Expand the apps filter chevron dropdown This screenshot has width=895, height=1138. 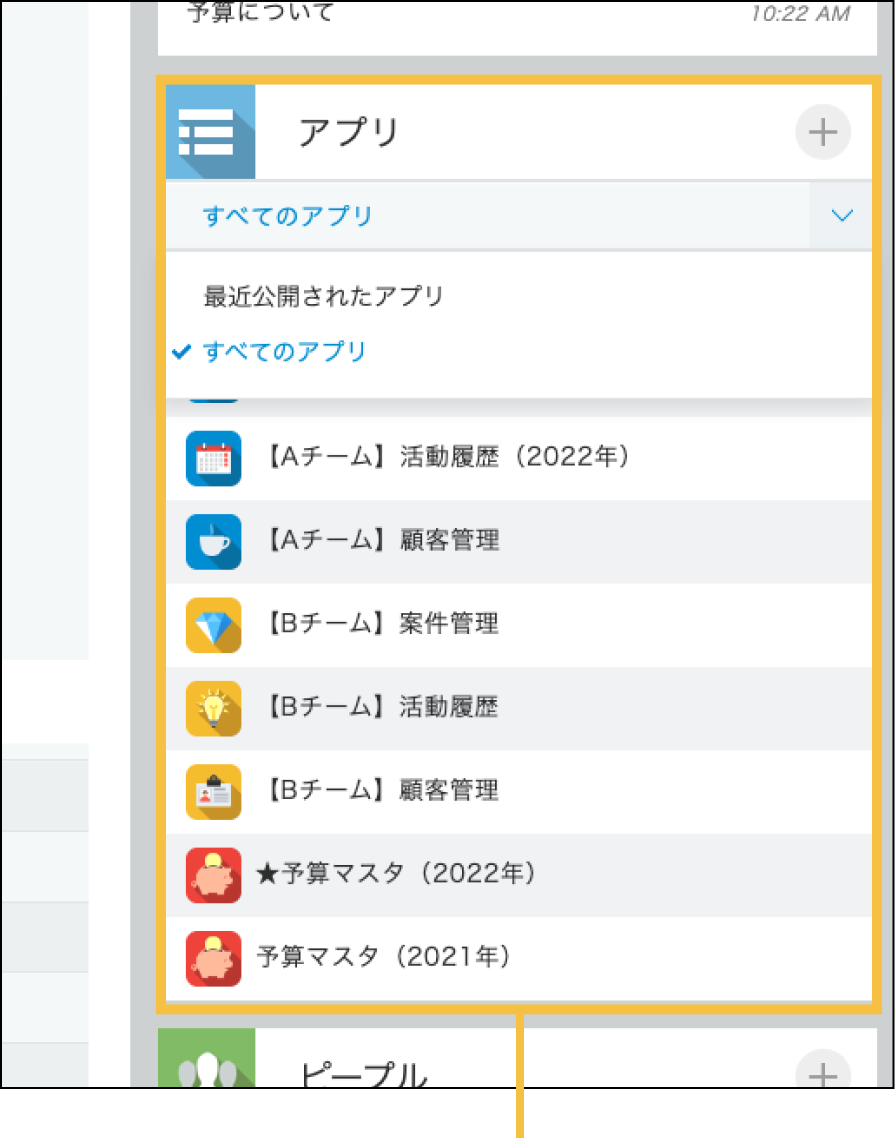841,215
